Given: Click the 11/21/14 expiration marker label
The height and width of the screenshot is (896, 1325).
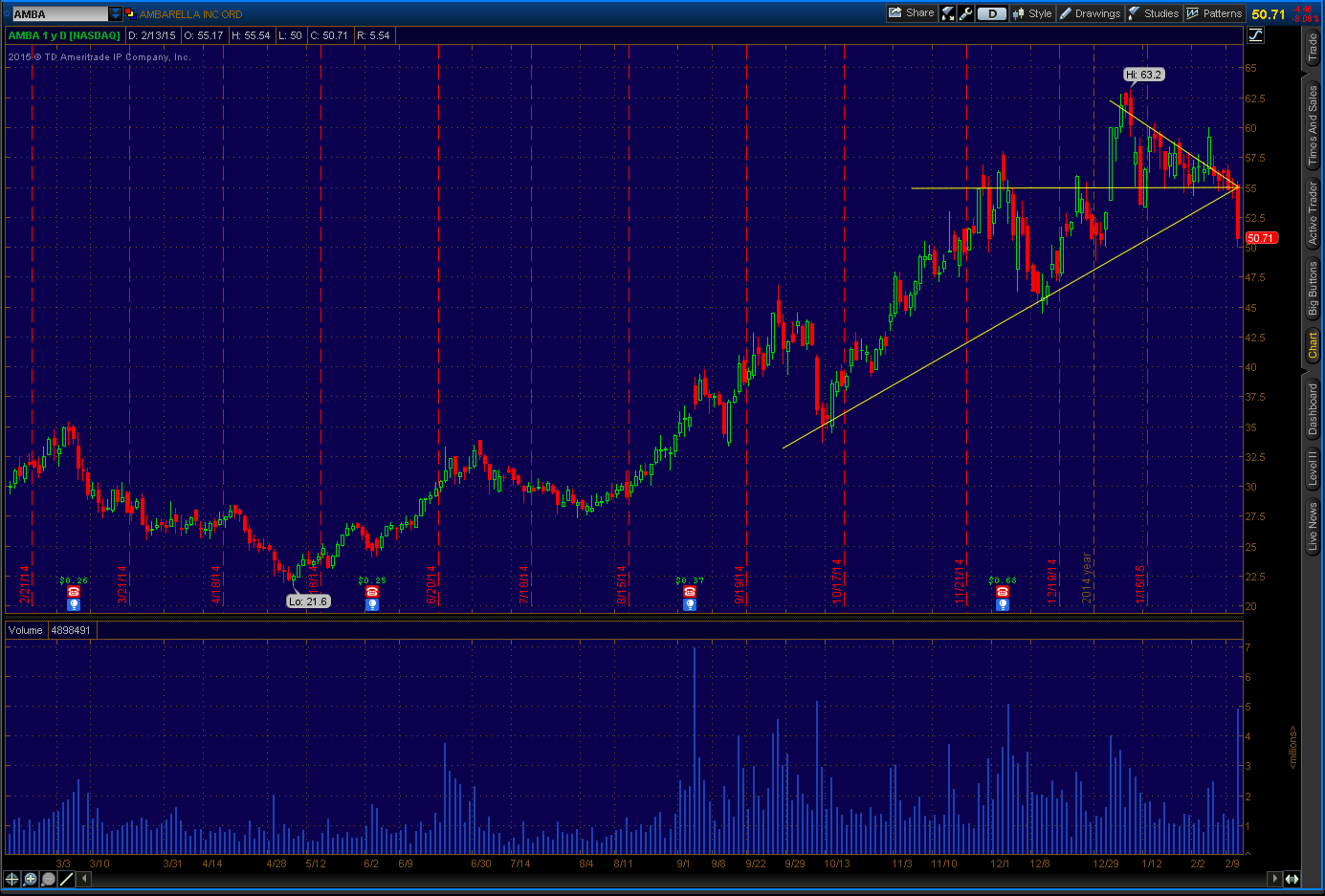Looking at the screenshot, I should point(960,581).
